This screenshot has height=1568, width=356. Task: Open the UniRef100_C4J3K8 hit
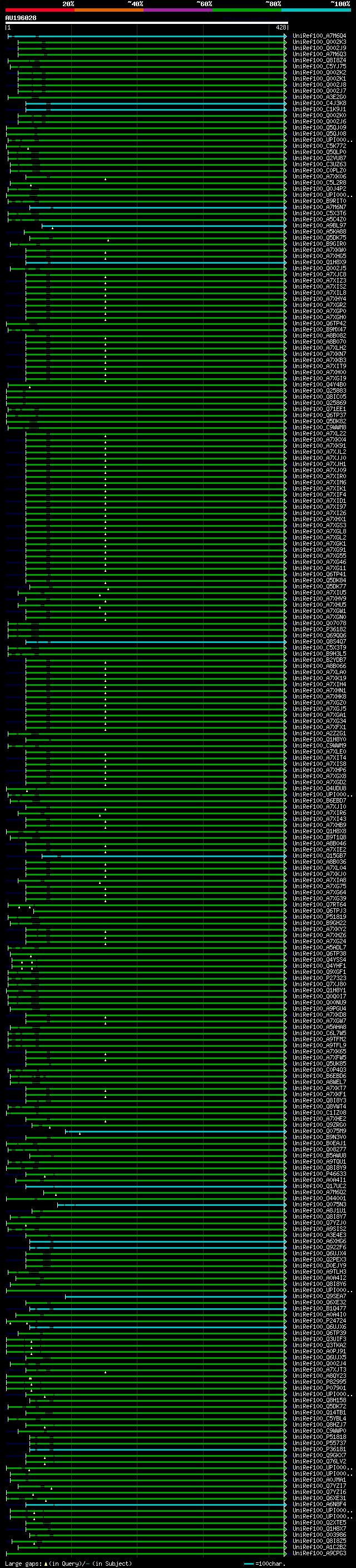click(319, 103)
